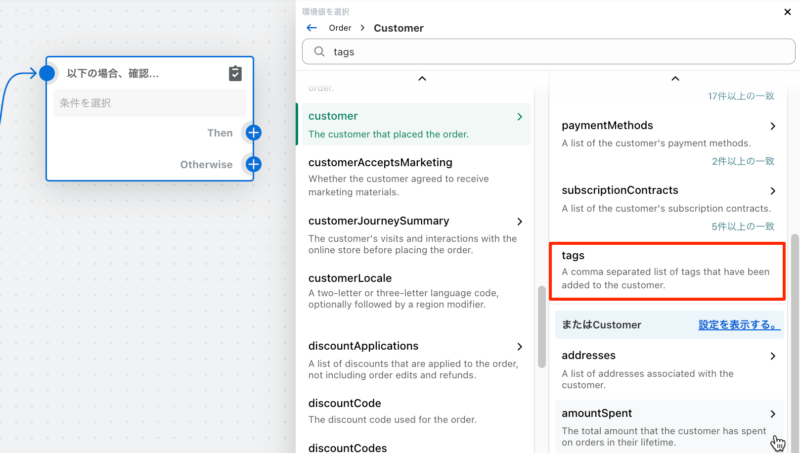Click the 'Then' branch label
This screenshot has width=800, height=453.
219,133
